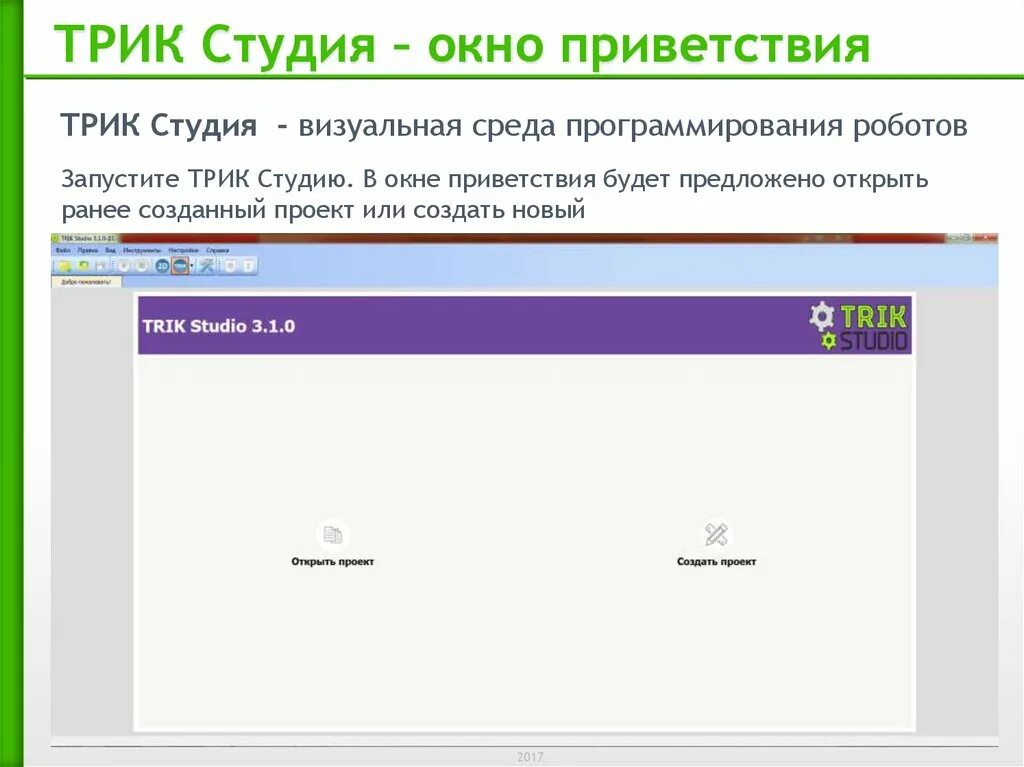1024x767 pixels.
Task: Click the green arrow toolbar icon
Action: point(83,266)
